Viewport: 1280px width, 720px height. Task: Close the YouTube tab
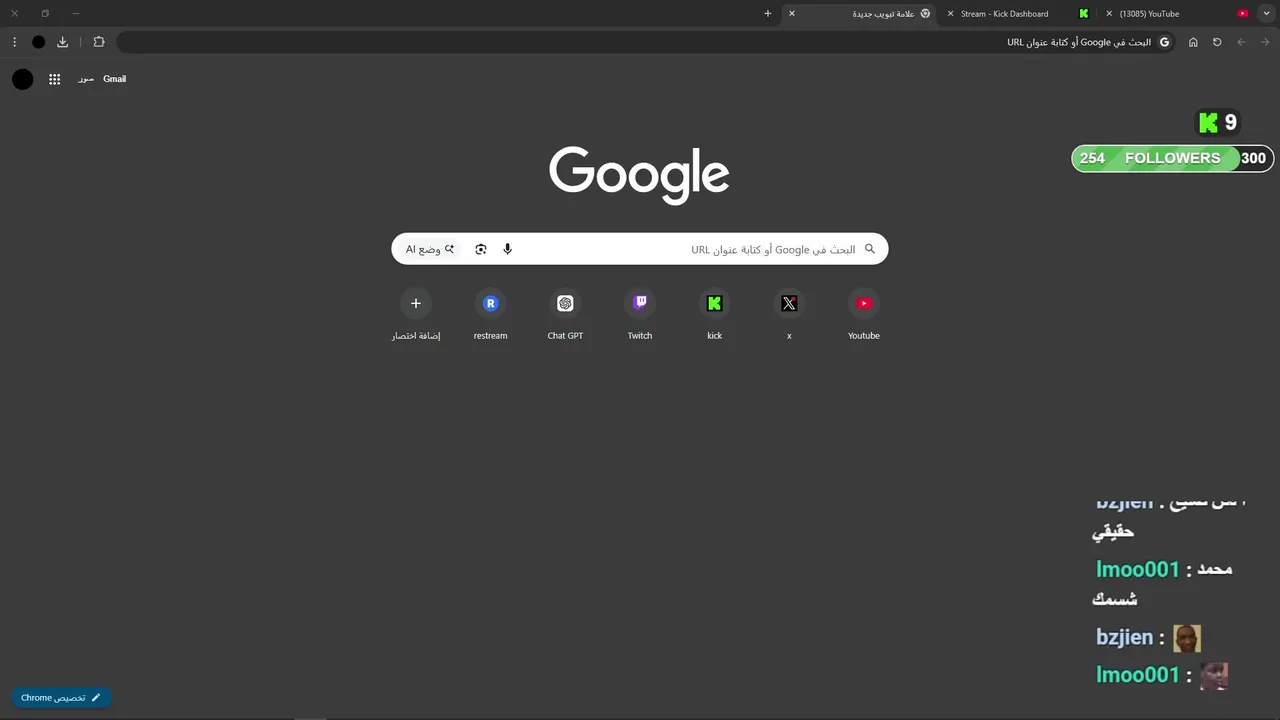[1109, 14]
